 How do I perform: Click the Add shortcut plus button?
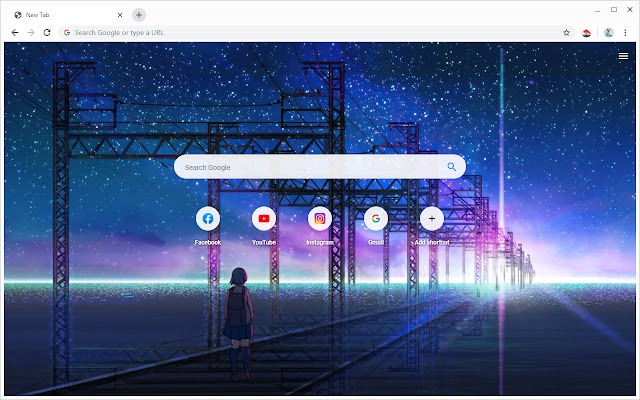(432, 218)
